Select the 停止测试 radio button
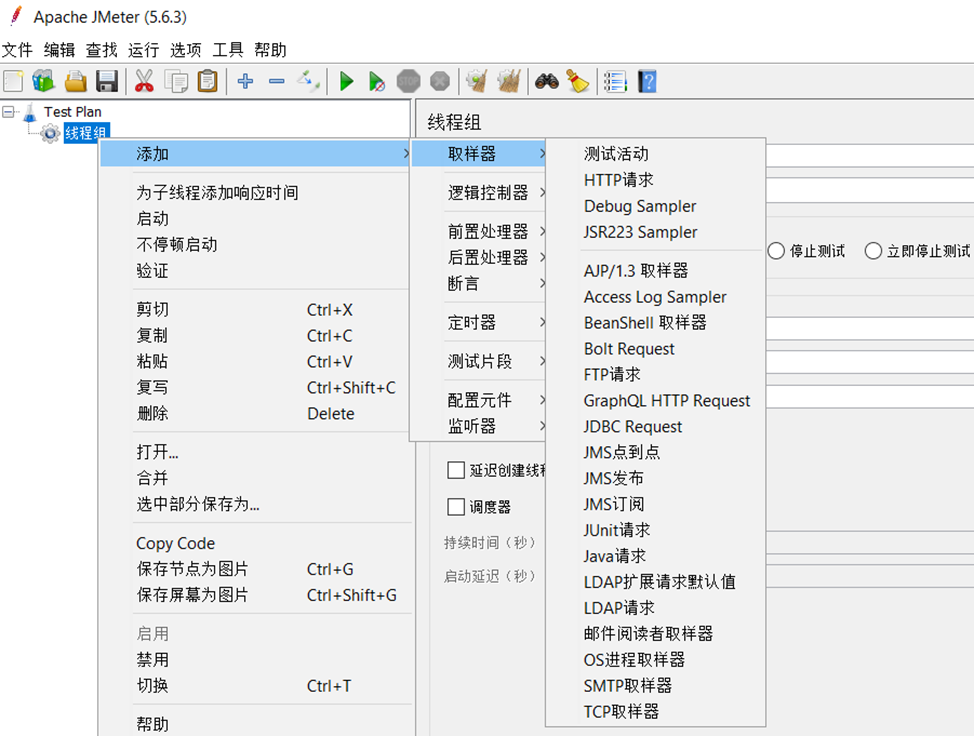Viewport: 974px width, 736px height. tap(776, 251)
